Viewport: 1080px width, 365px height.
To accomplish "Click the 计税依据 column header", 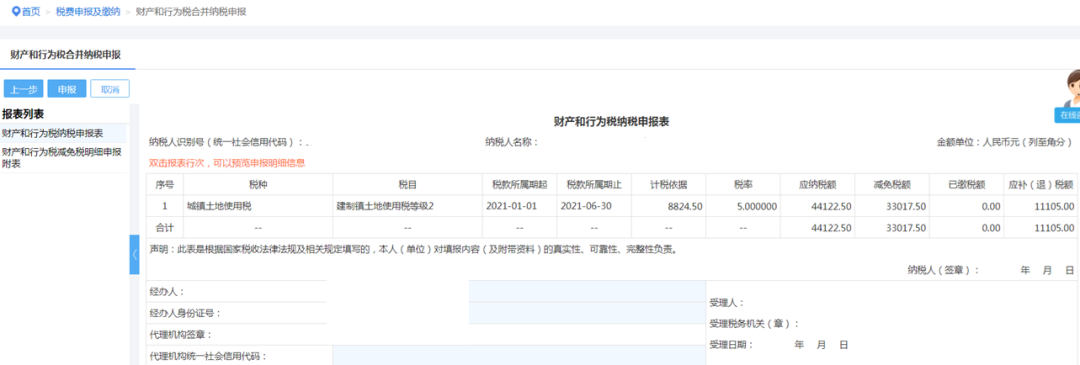I will [668, 185].
